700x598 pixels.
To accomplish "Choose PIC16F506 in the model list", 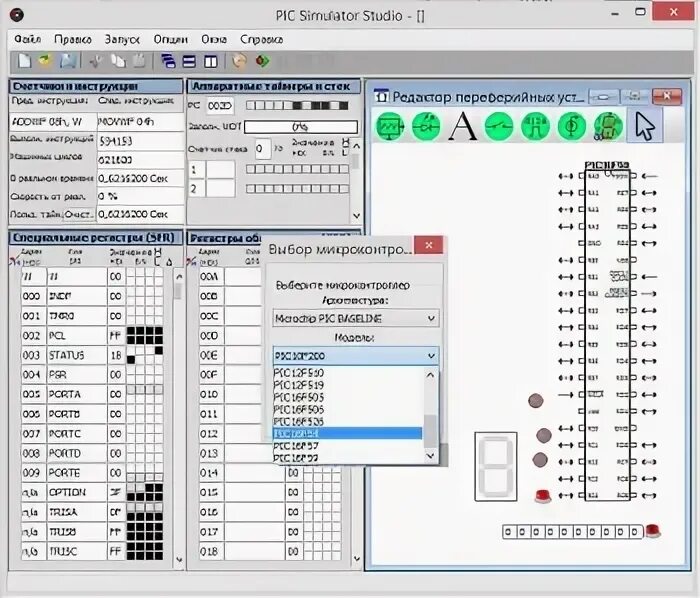I will (x=347, y=409).
